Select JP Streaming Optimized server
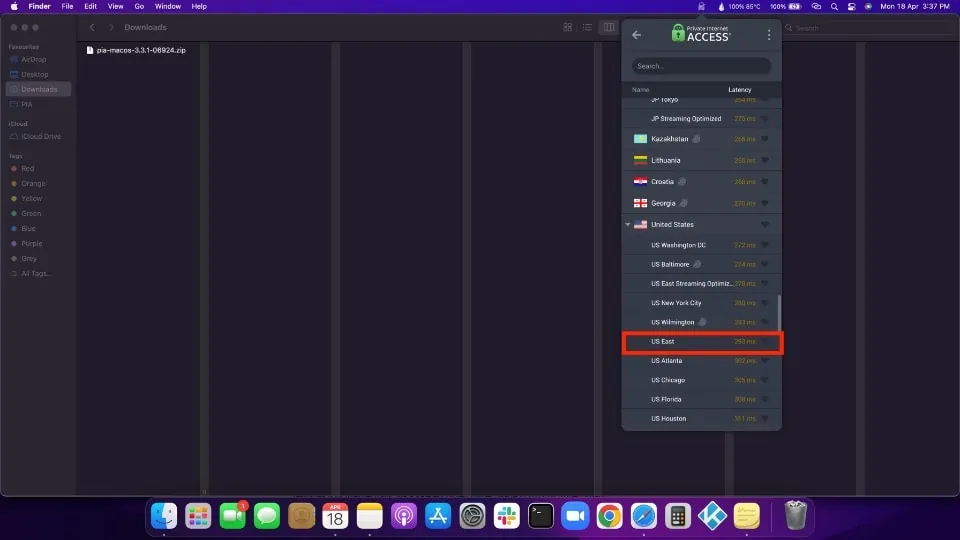960x540 pixels. tap(702, 119)
